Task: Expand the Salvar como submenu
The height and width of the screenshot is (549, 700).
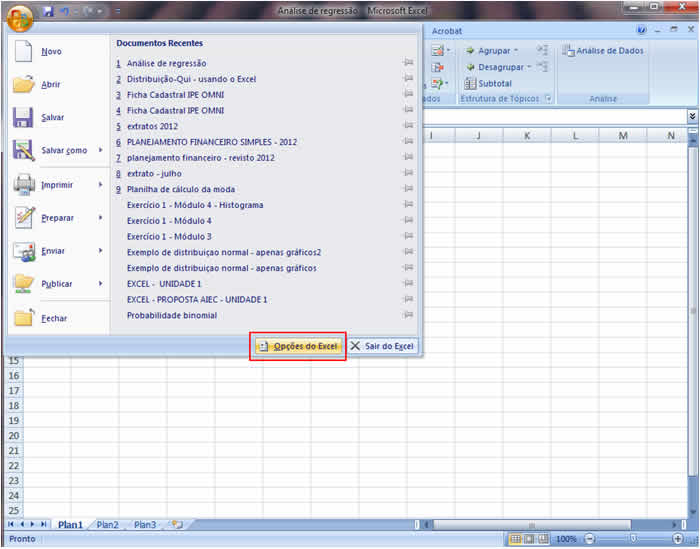Action: [x=100, y=151]
